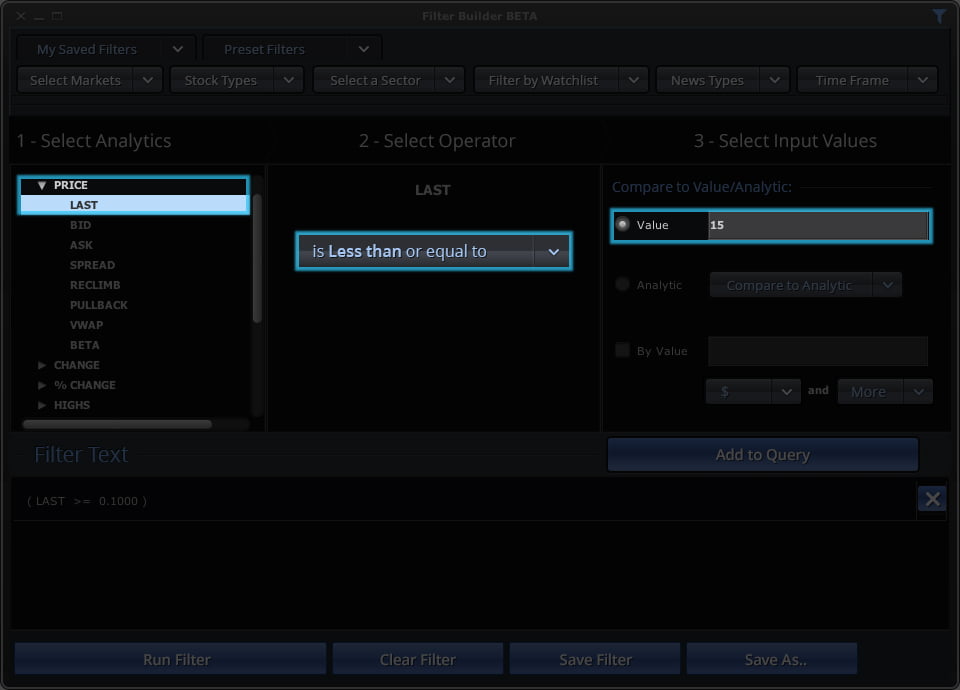The height and width of the screenshot is (690, 960).
Task: Remove the LAST >= 0.1000 query with X
Action: (932, 499)
